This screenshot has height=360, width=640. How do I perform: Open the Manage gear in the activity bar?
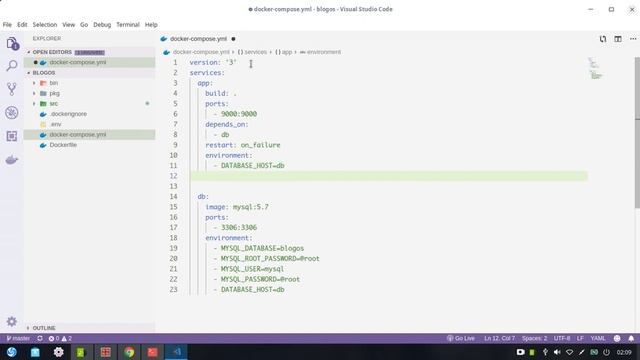coord(12,322)
